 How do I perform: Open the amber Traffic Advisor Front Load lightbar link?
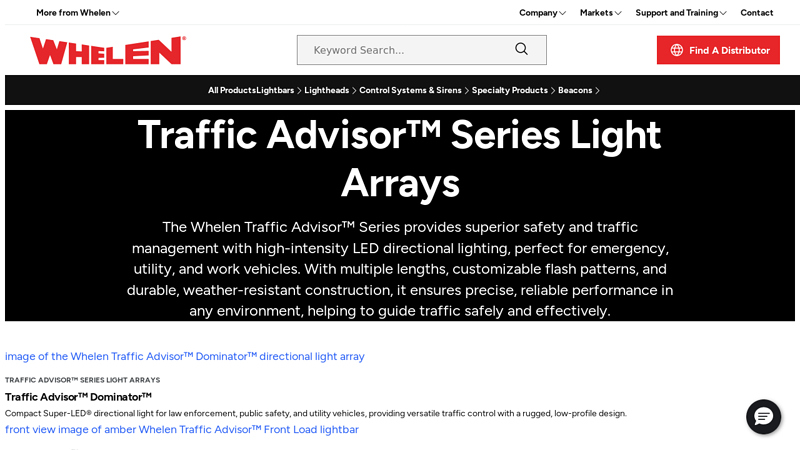(x=182, y=430)
